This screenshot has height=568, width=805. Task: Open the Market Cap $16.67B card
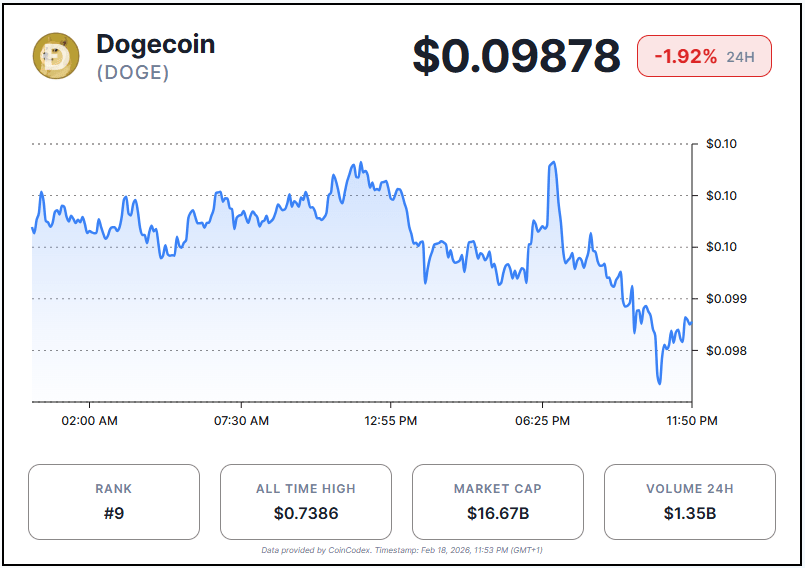point(497,502)
